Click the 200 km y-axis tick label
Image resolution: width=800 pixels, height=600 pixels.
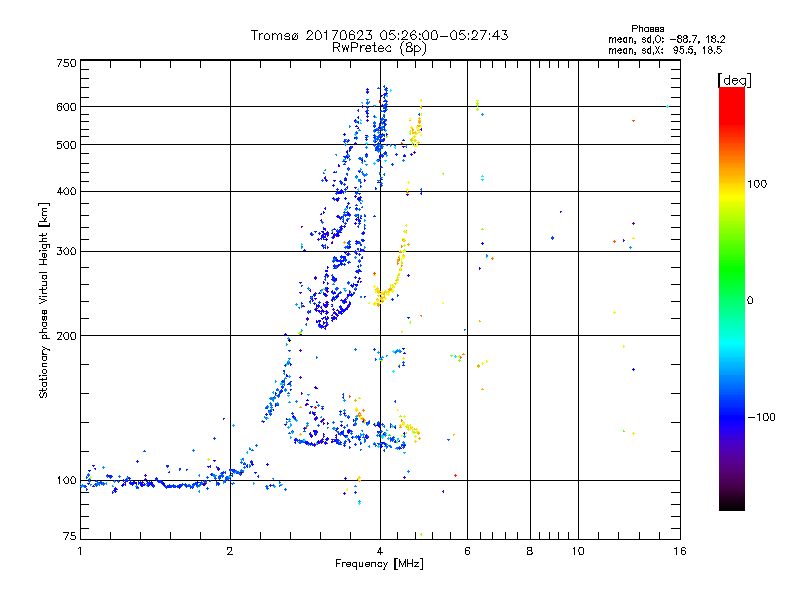click(66, 336)
